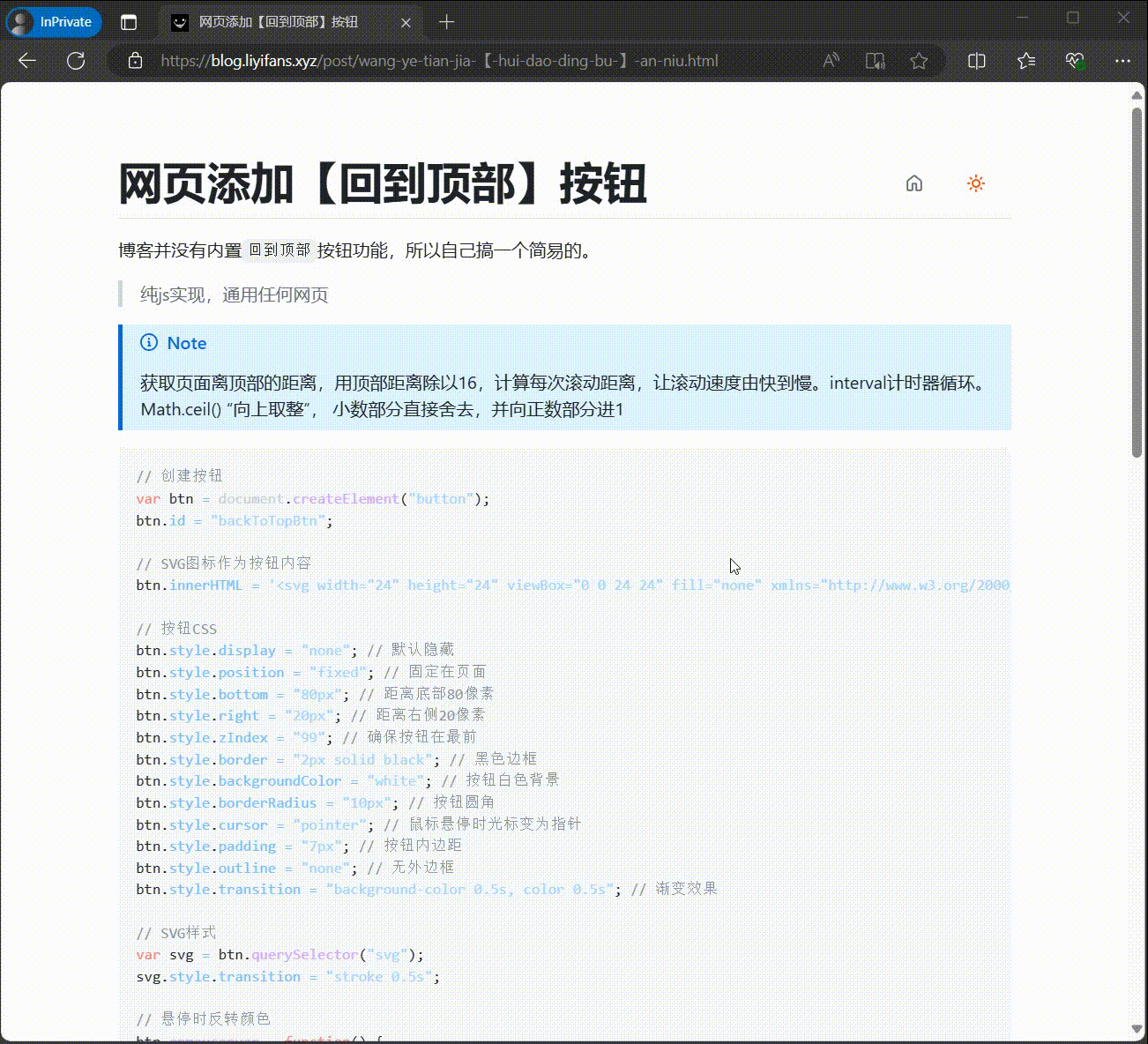This screenshot has height=1044, width=1148.
Task: Open the Favorites list icon
Action: pyautogui.click(x=1025, y=61)
